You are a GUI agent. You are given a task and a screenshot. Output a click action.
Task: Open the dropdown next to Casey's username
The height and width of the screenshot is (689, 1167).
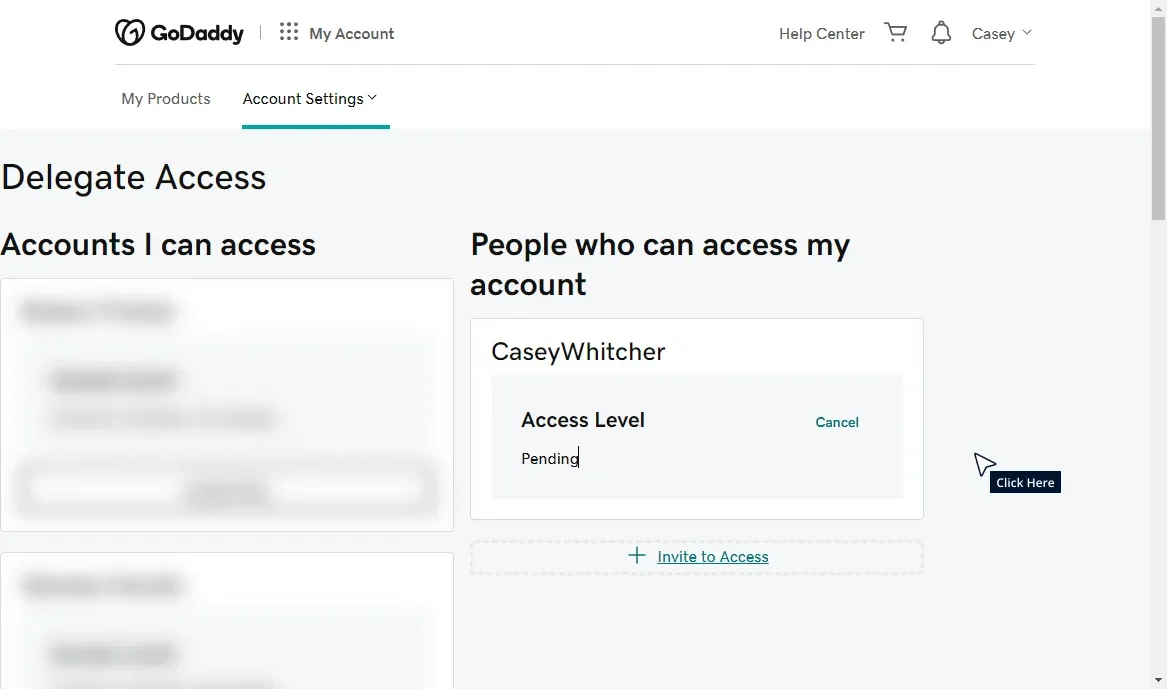coord(1027,33)
